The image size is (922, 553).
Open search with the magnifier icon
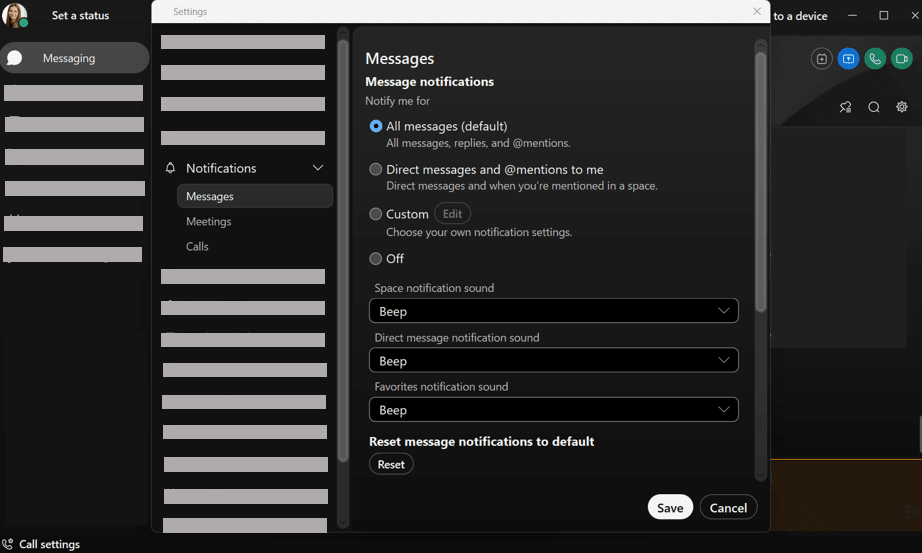[x=874, y=107]
